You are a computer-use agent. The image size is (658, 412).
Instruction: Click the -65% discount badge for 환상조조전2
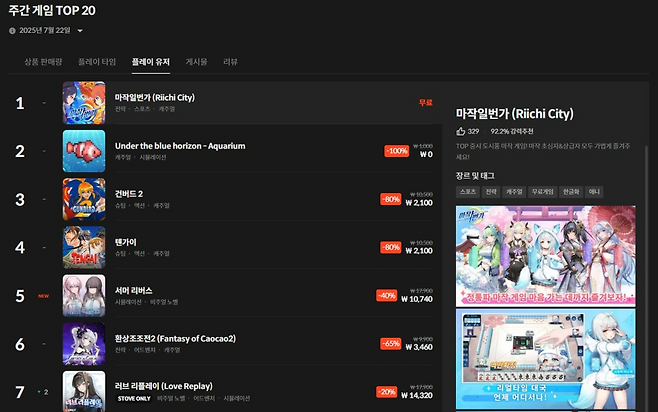[391, 344]
